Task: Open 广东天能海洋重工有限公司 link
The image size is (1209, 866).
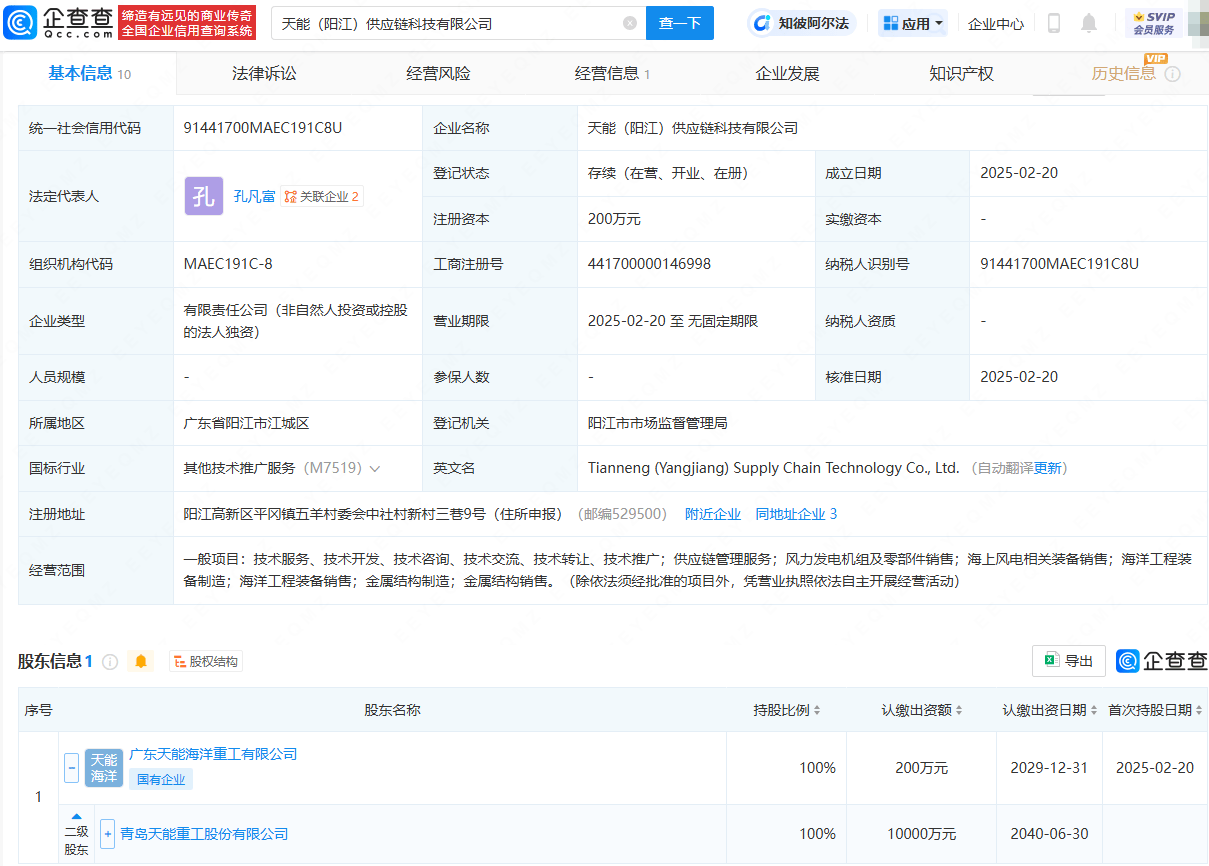Action: pos(213,754)
